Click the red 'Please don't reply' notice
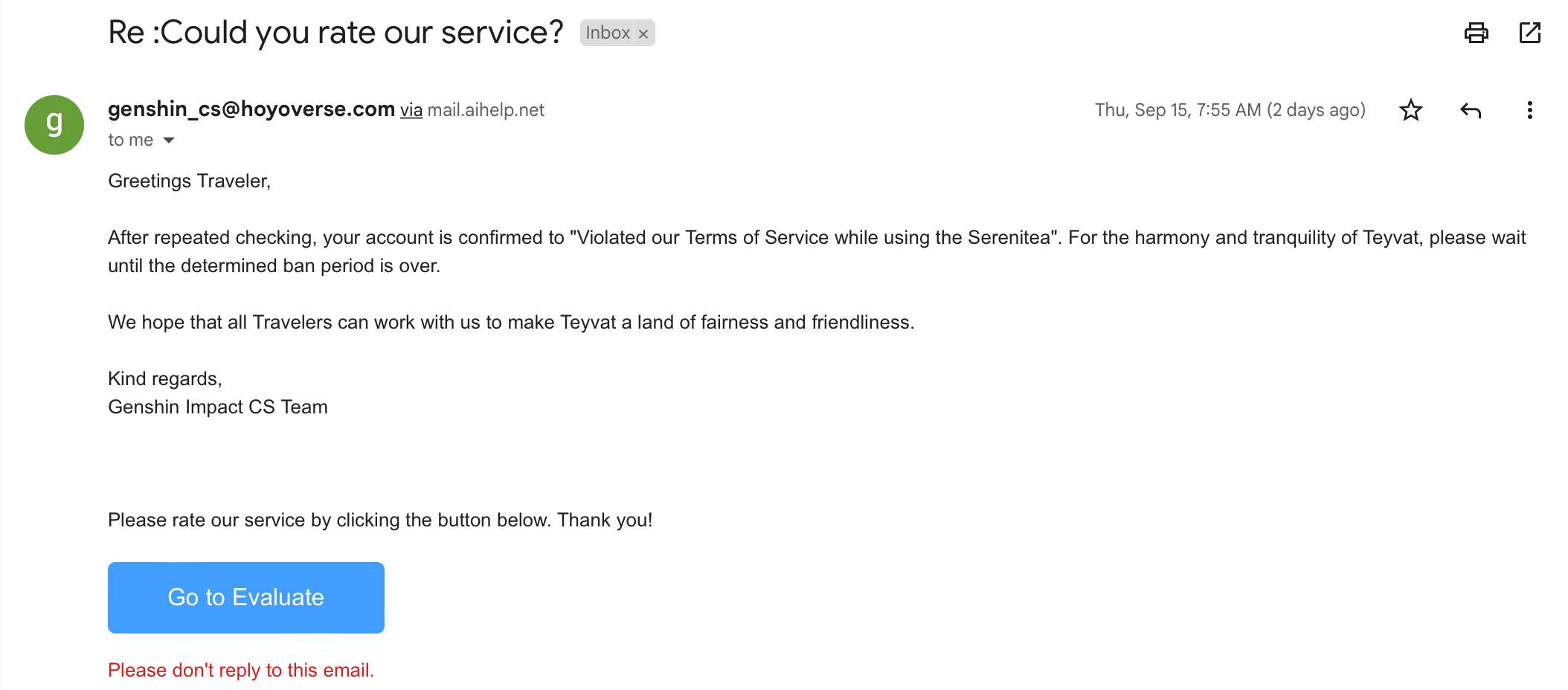Viewport: 1568px width, 690px height. [x=241, y=670]
